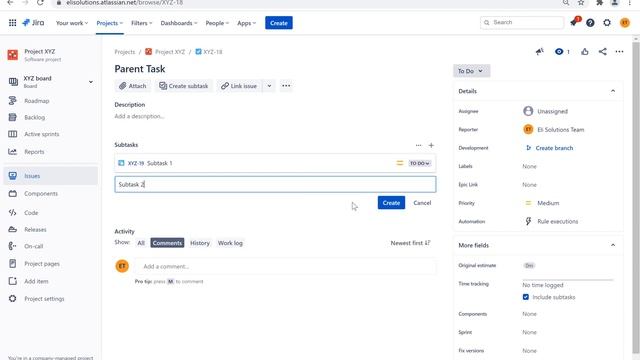Click the Search box in header

(522, 22)
